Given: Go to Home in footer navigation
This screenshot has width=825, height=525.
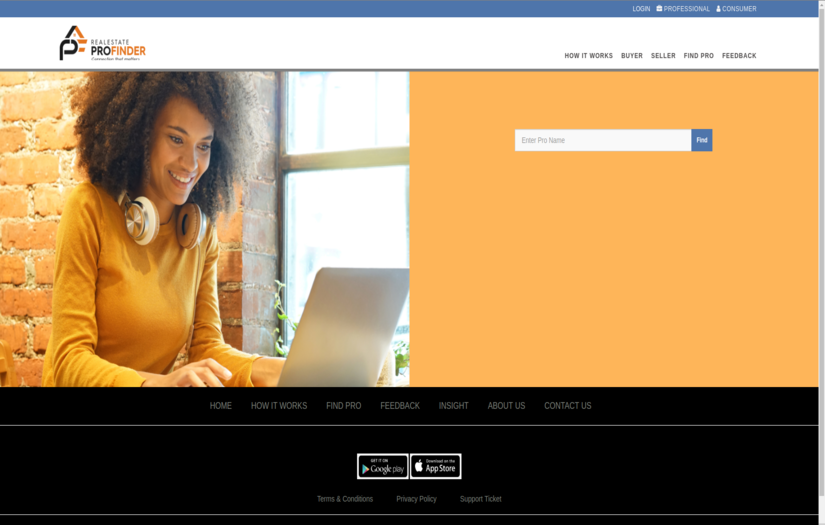Looking at the screenshot, I should pos(220,406).
